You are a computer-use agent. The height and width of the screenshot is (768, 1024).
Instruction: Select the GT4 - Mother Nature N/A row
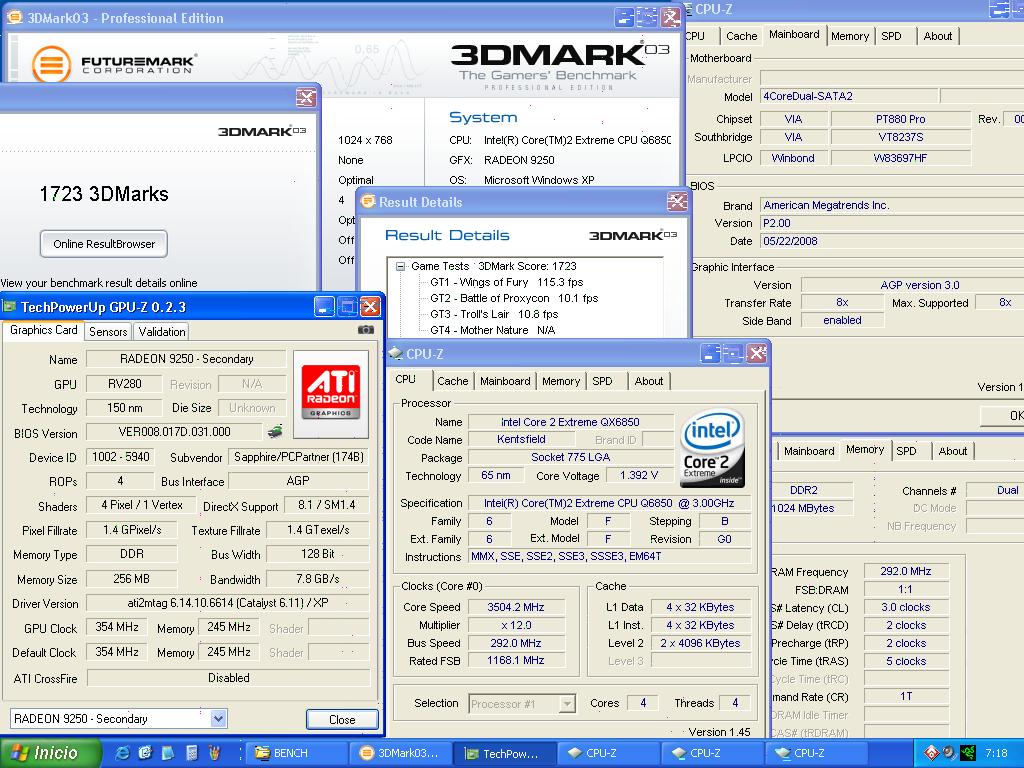pos(492,330)
